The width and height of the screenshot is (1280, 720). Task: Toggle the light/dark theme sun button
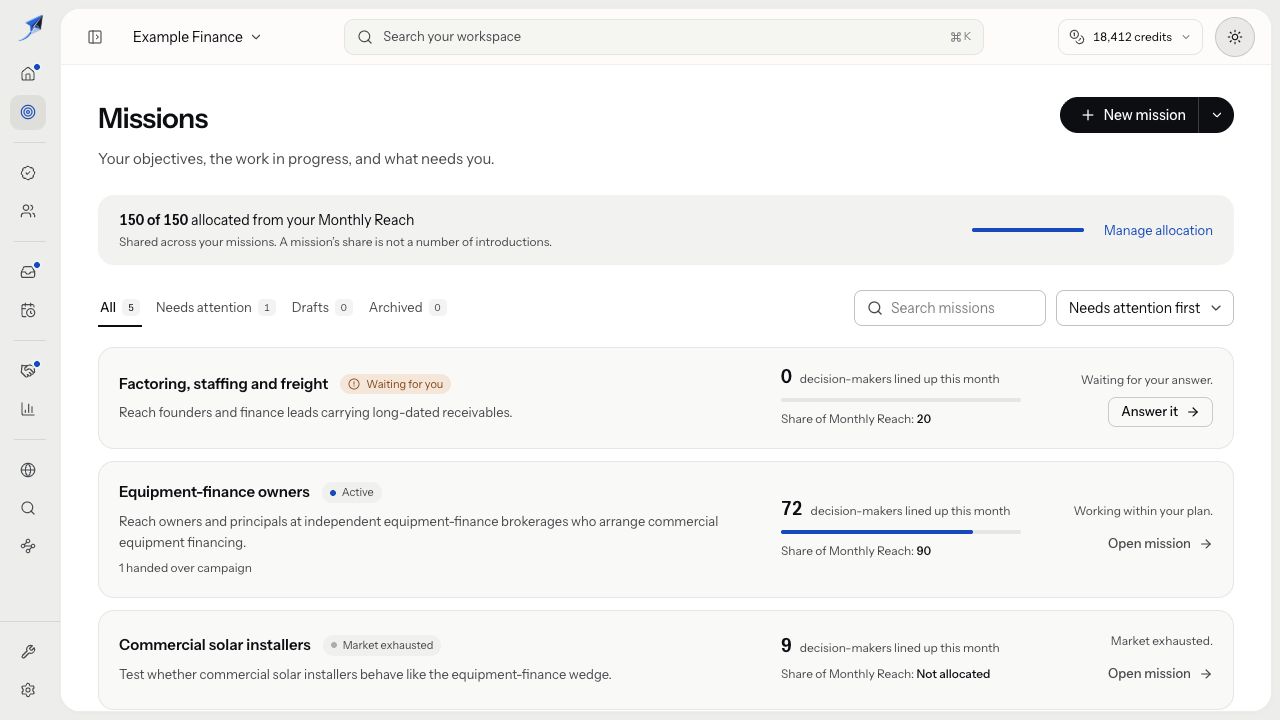click(x=1235, y=37)
